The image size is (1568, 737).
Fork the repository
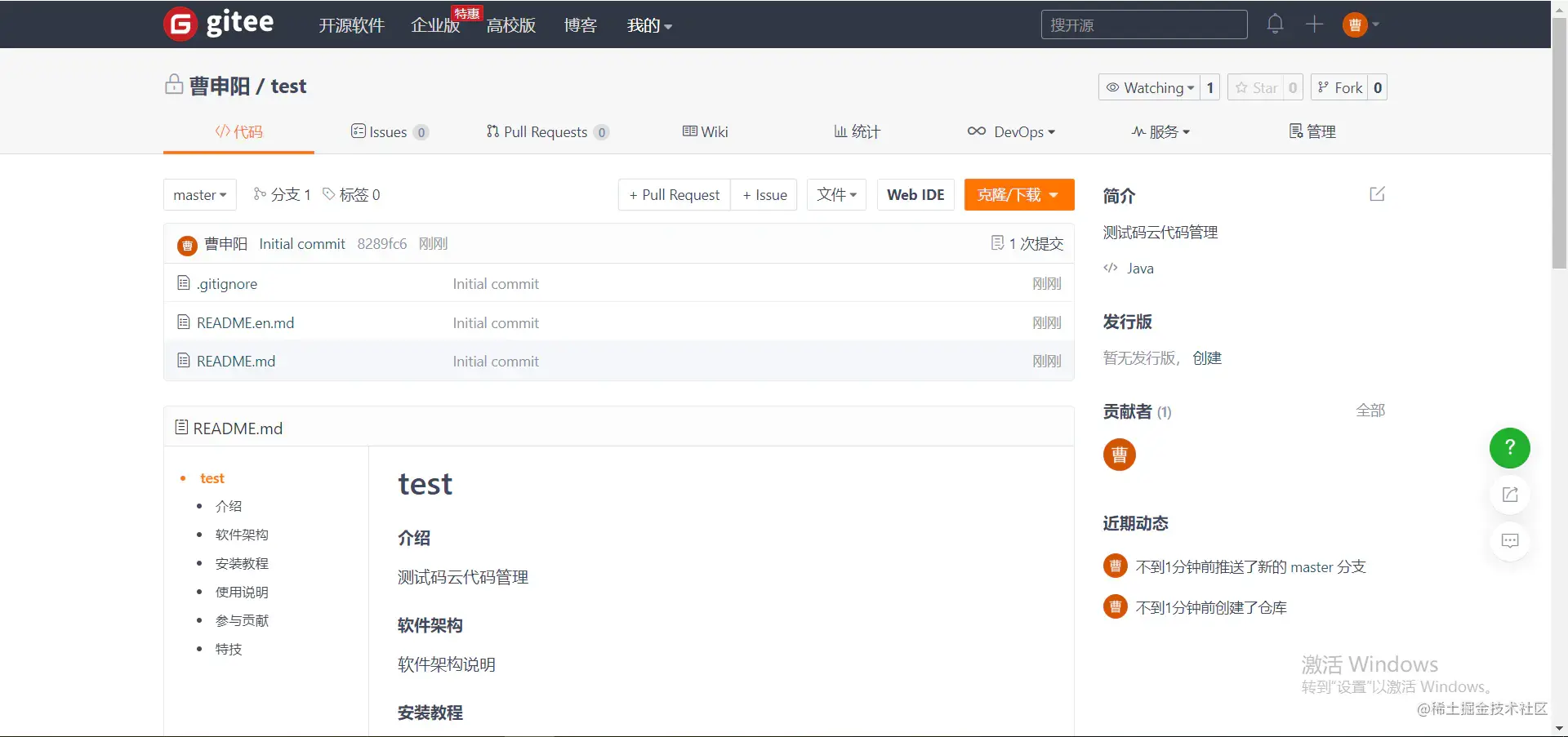pos(1339,87)
